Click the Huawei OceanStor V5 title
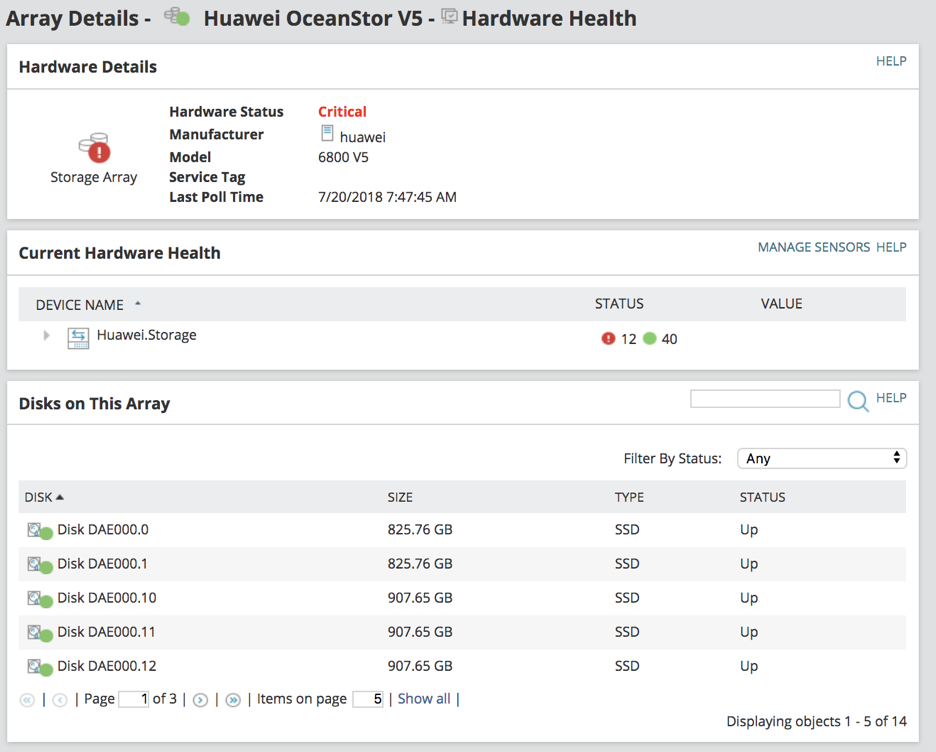 click(313, 18)
